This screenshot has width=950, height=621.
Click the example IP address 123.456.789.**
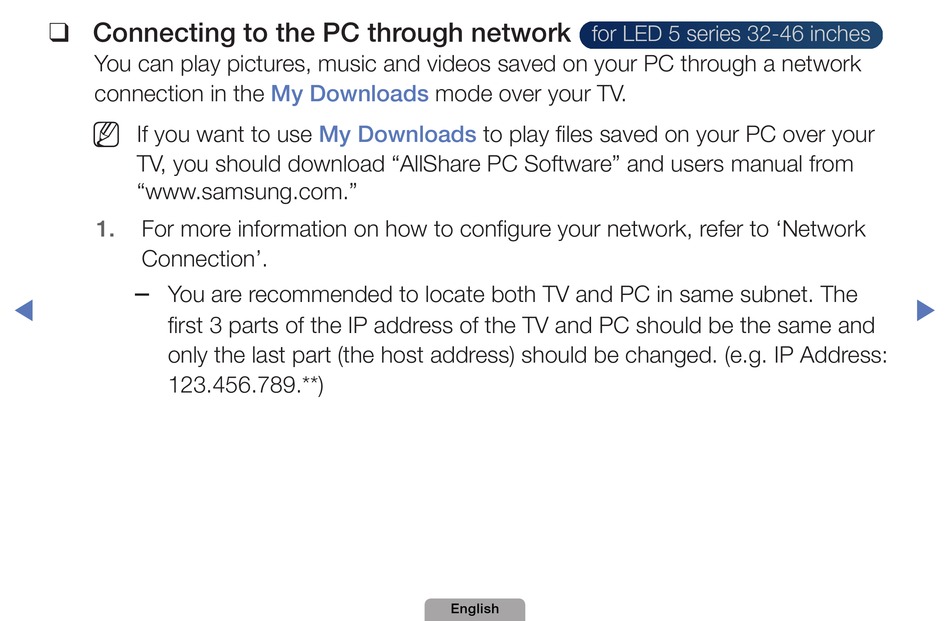(x=245, y=385)
